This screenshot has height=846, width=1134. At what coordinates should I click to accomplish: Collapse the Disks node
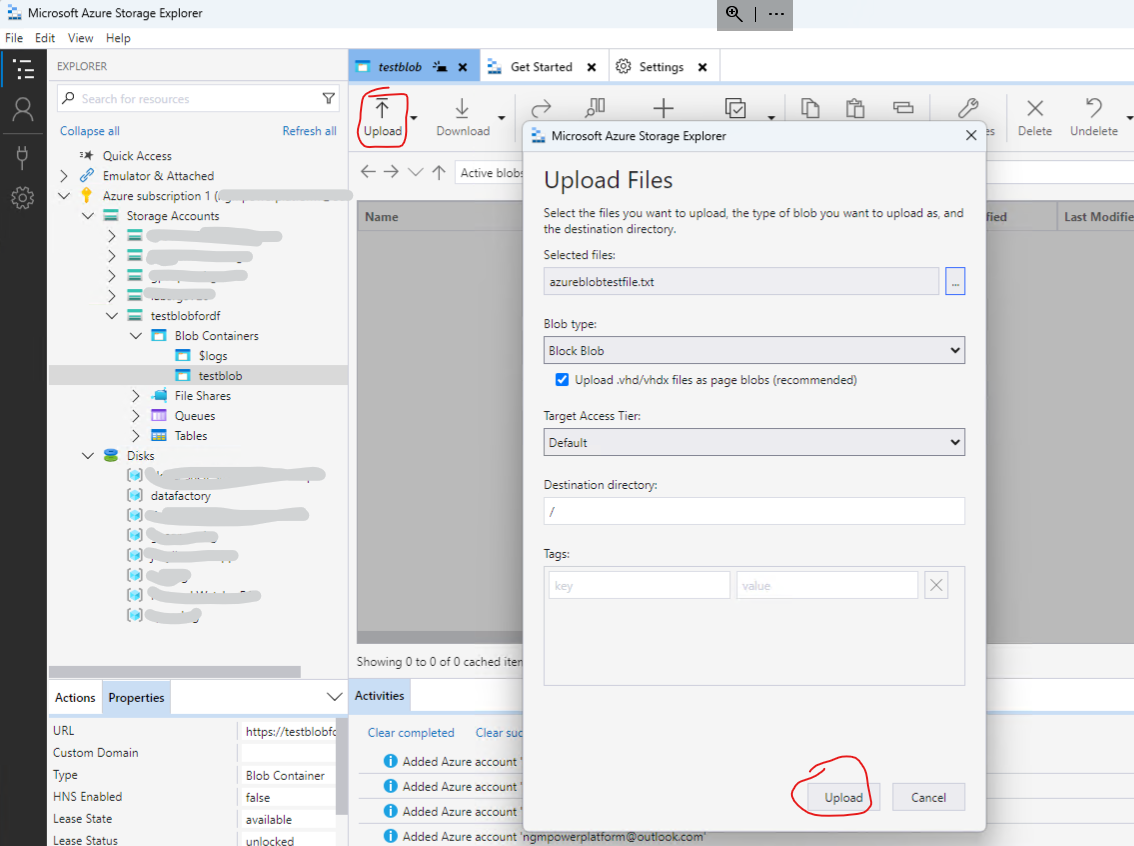click(x=88, y=456)
